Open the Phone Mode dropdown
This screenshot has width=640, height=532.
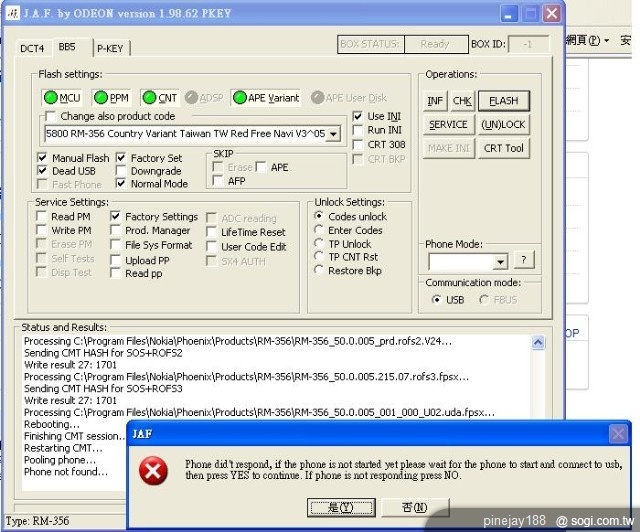point(500,261)
